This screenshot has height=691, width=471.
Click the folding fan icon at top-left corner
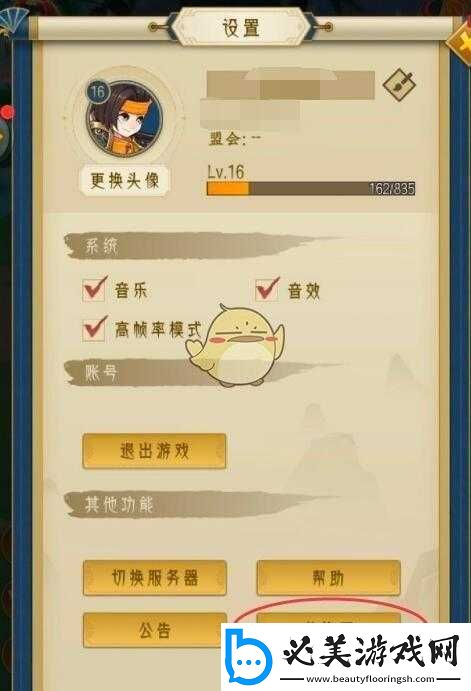13,20
